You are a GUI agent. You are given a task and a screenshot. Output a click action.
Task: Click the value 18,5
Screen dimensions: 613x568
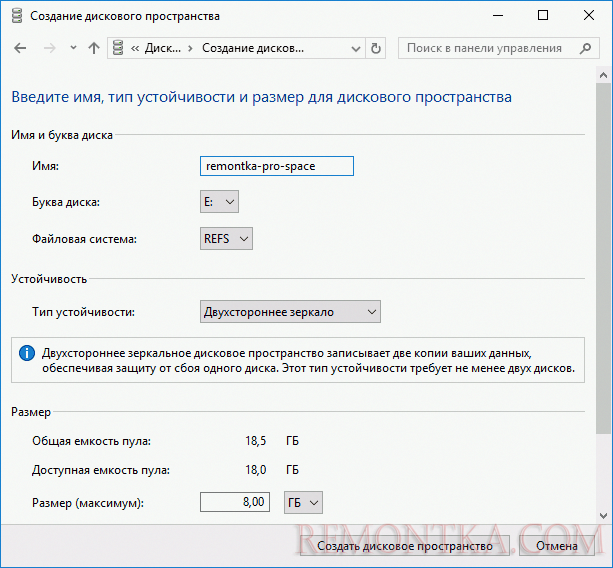pos(256,441)
